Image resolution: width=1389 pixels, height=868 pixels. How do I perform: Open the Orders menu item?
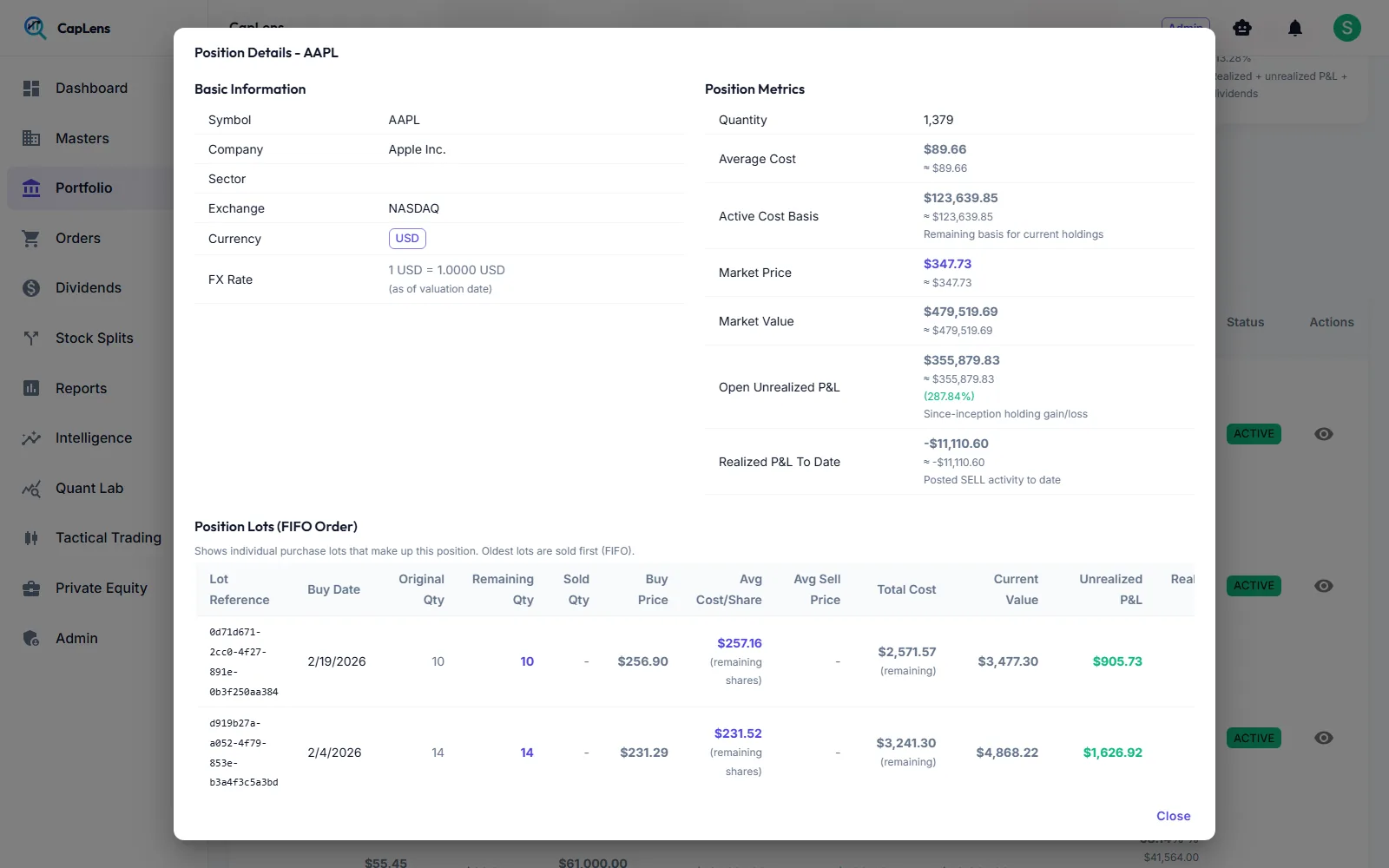coord(78,238)
